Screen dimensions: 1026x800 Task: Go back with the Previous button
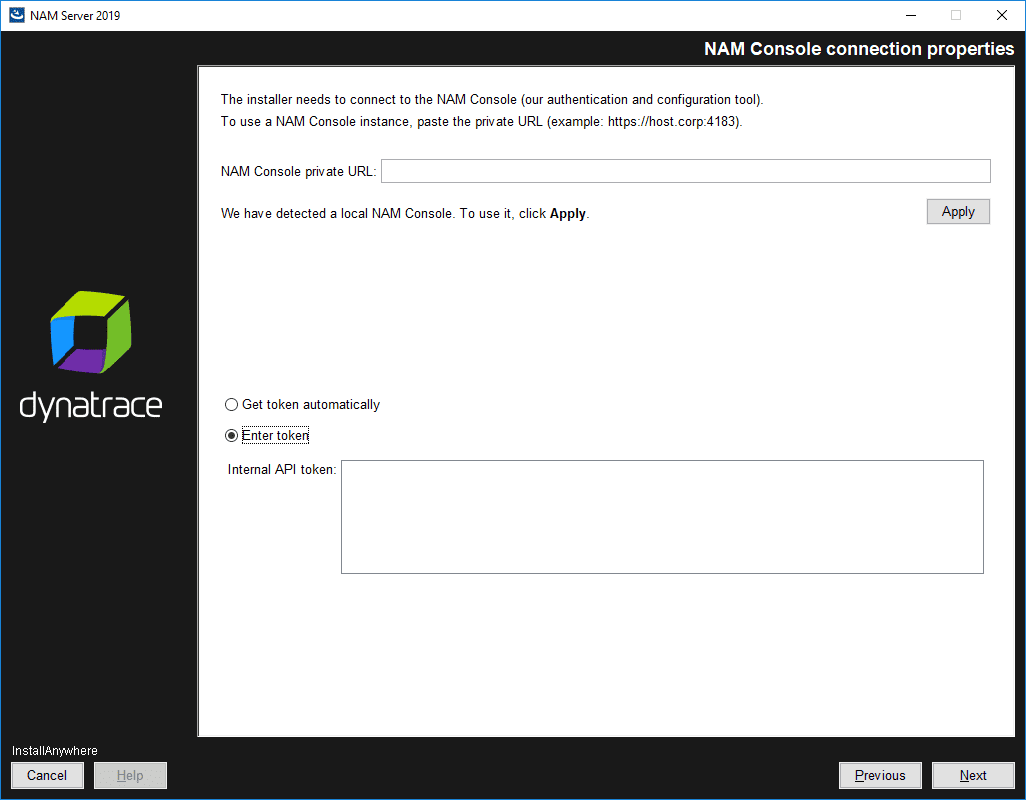point(880,775)
